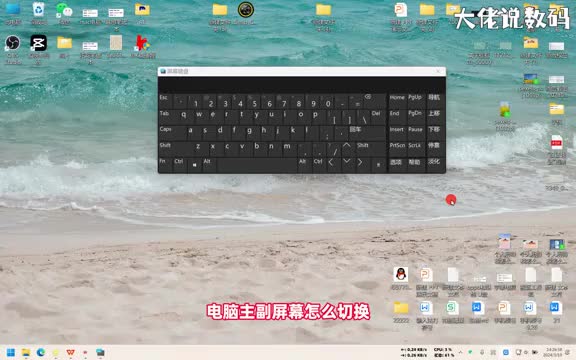The width and height of the screenshot is (576, 360).
Task: Expand the hidden tray icons chevron
Action: coord(461,352)
